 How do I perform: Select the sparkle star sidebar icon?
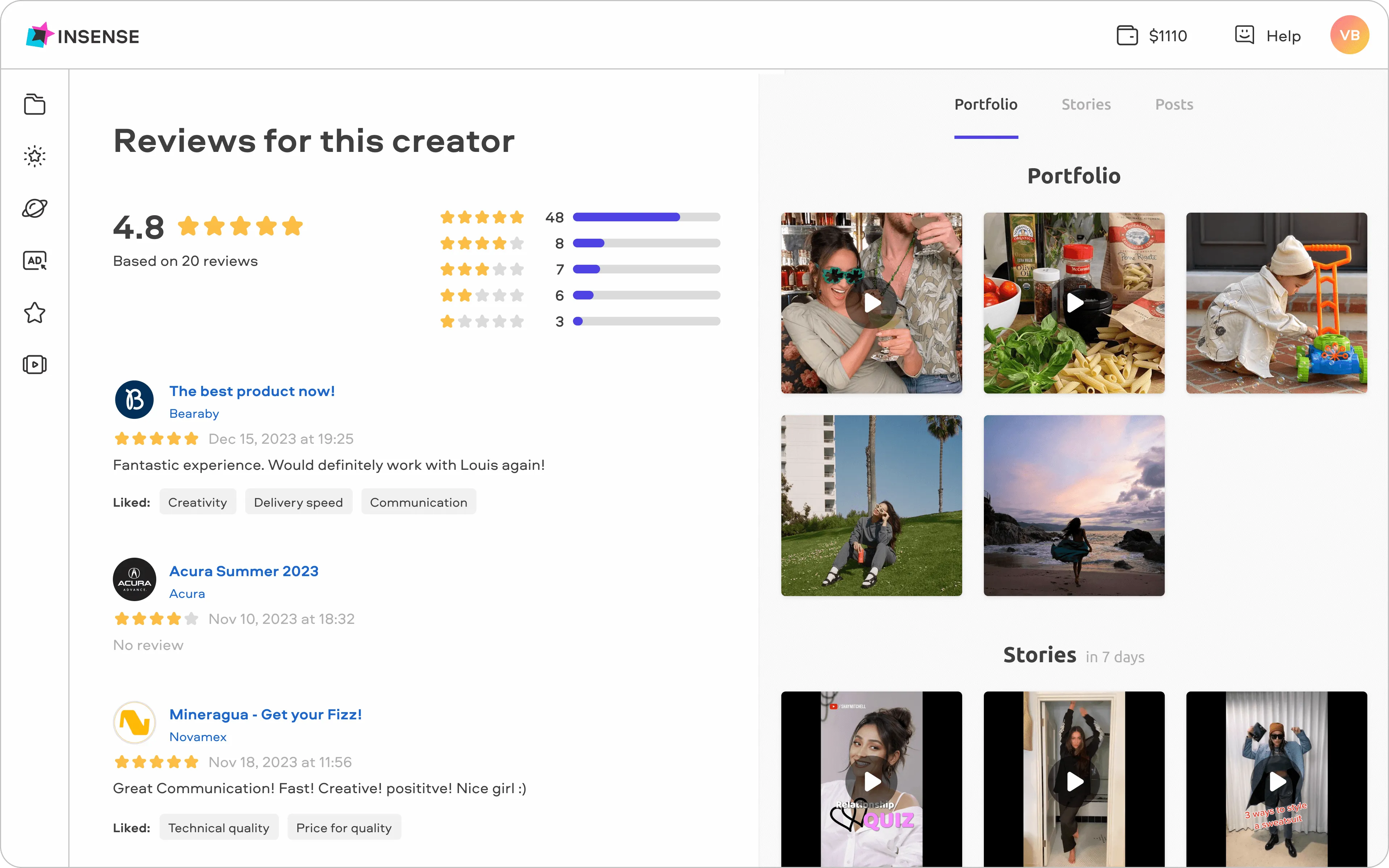click(x=34, y=156)
